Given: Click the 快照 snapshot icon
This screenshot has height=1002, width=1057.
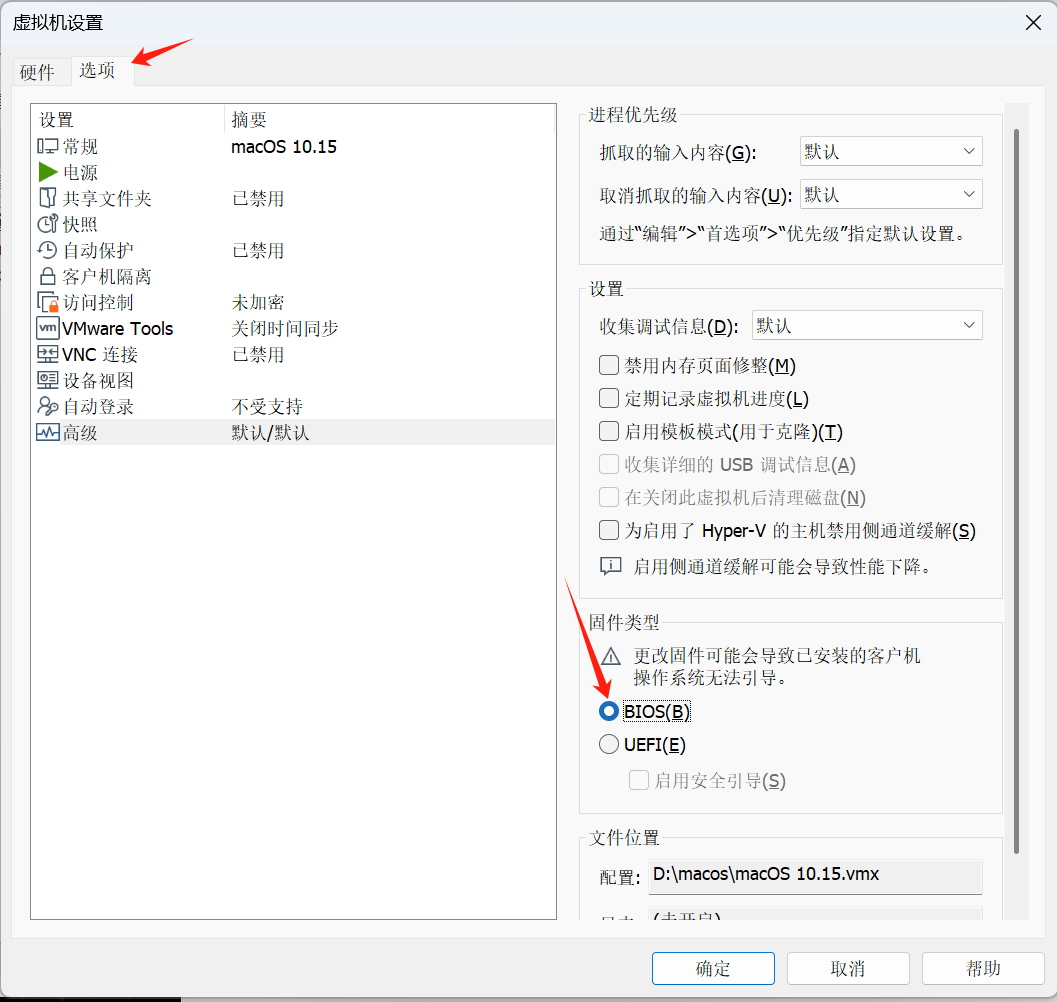Looking at the screenshot, I should point(47,224).
